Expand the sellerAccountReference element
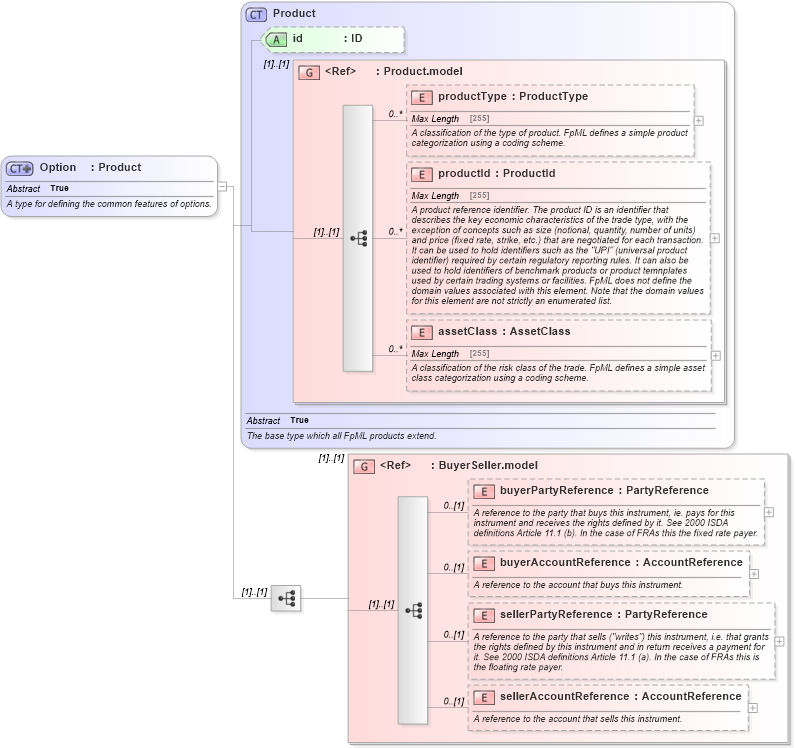Image resolution: width=795 pixels, height=748 pixels. point(753,708)
